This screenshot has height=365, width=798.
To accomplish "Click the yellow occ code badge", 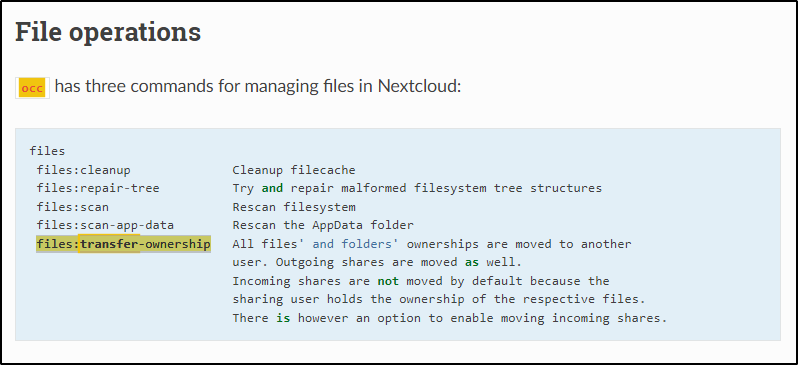I will pyautogui.click(x=33, y=88).
